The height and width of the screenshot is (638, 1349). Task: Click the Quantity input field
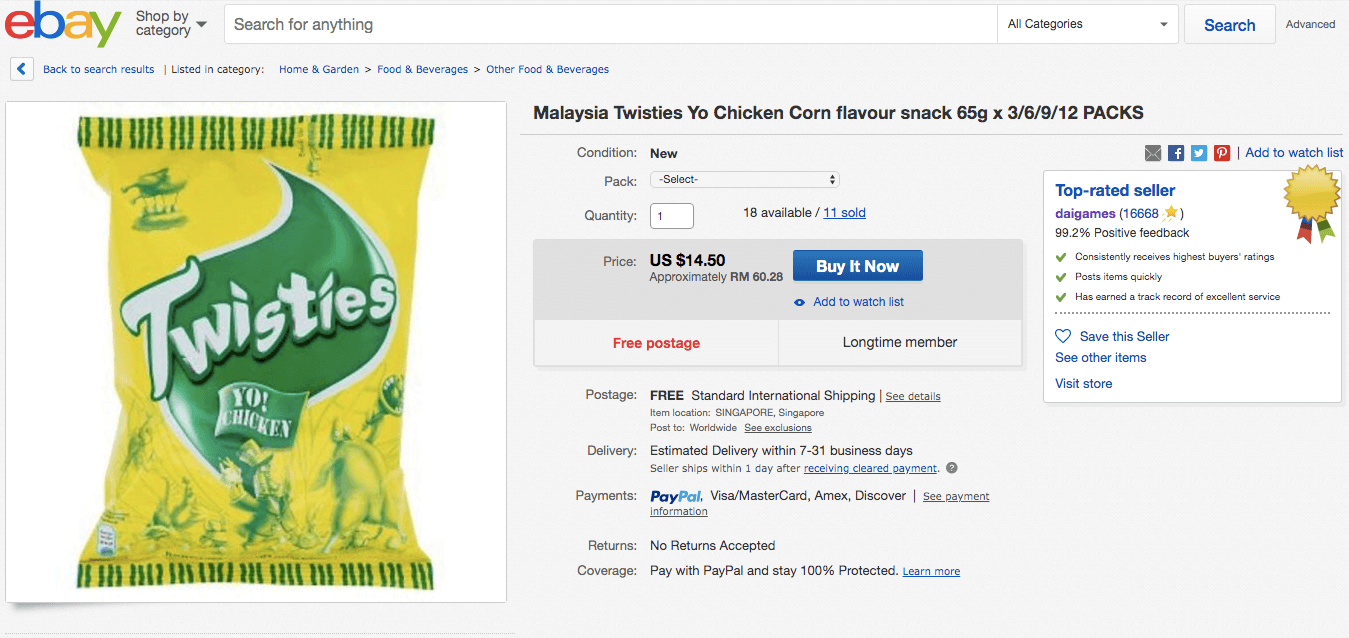click(671, 215)
